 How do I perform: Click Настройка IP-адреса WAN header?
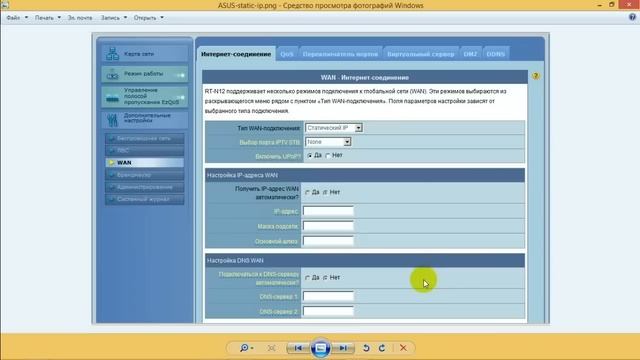pyautogui.click(x=242, y=175)
